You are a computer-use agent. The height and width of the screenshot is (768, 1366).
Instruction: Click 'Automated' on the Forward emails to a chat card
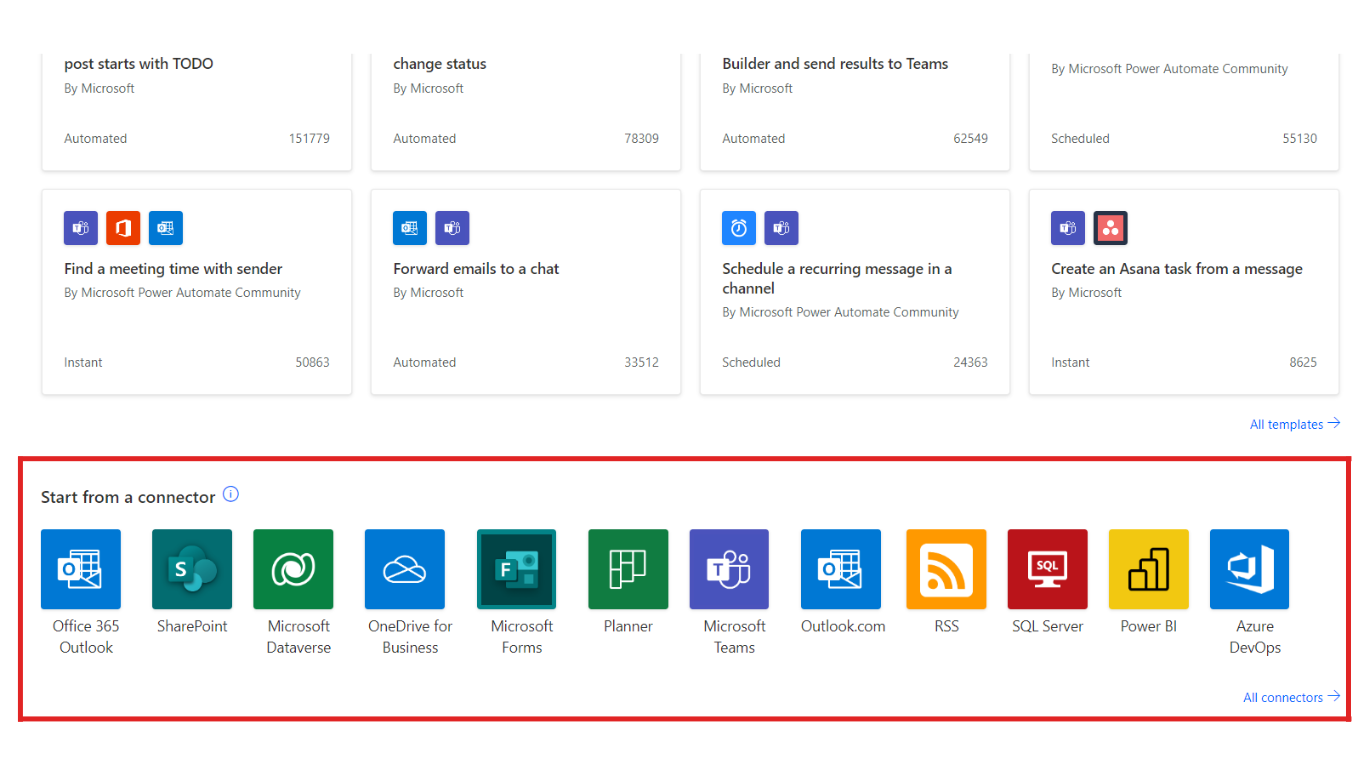point(424,362)
